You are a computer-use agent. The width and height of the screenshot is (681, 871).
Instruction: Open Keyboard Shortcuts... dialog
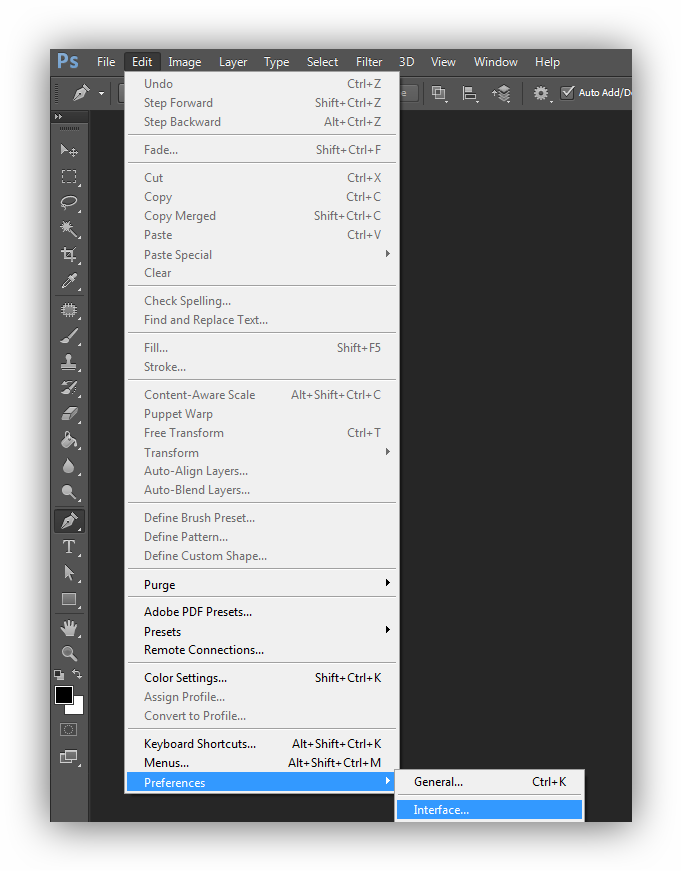tap(262, 744)
